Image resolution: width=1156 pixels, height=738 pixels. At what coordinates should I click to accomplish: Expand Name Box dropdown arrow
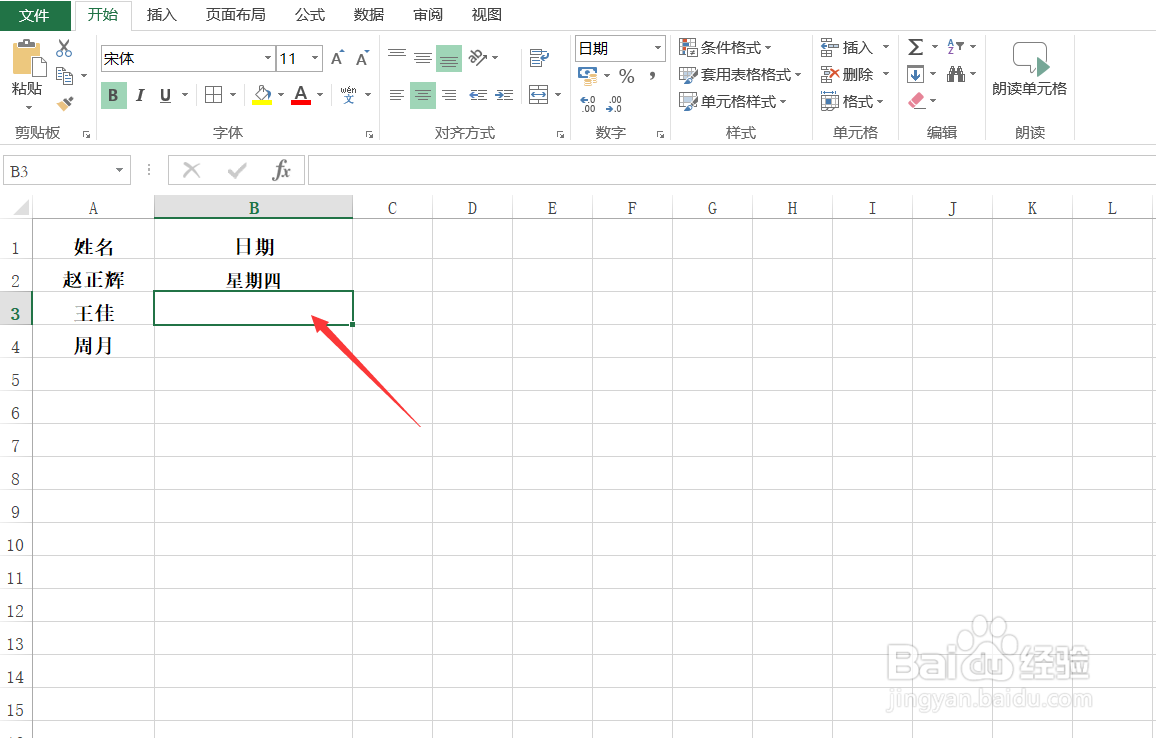coord(119,170)
